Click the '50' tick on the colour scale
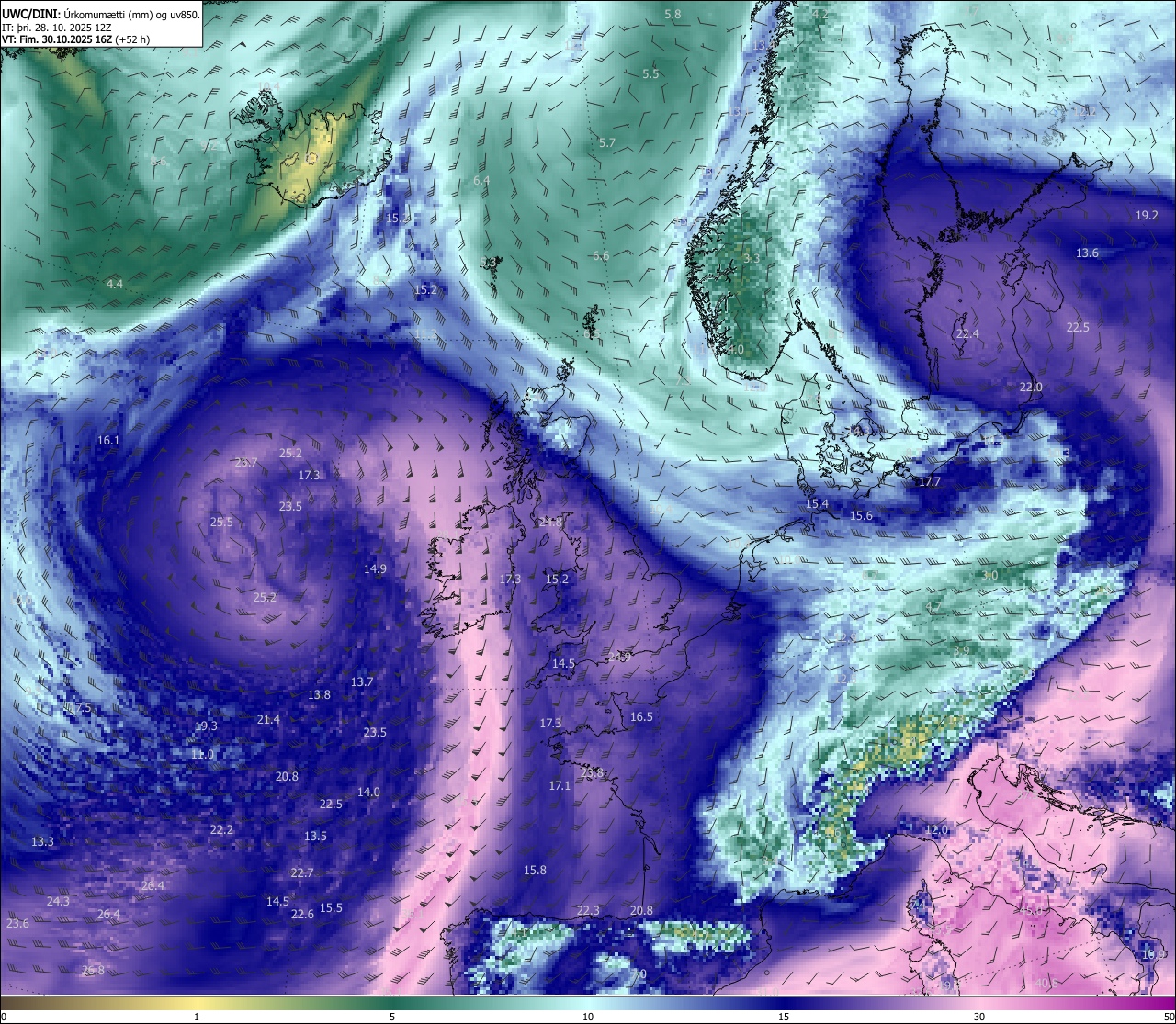1176x1024 pixels. pos(1169,1017)
